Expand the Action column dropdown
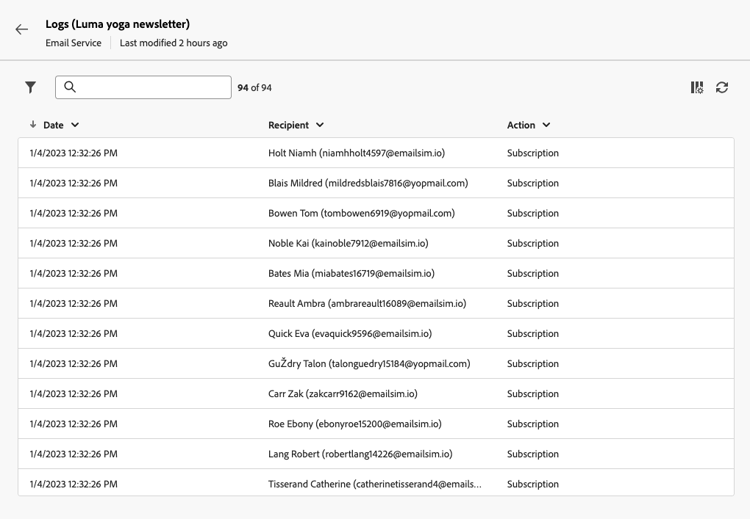The image size is (750, 519). click(x=546, y=125)
